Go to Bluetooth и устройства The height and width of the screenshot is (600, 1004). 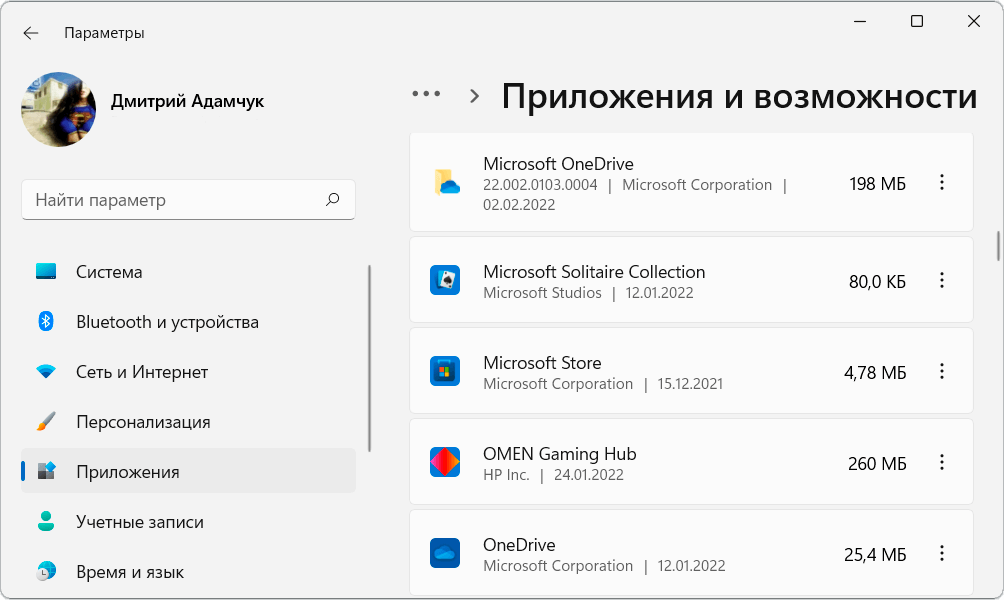pyautogui.click(x=167, y=322)
